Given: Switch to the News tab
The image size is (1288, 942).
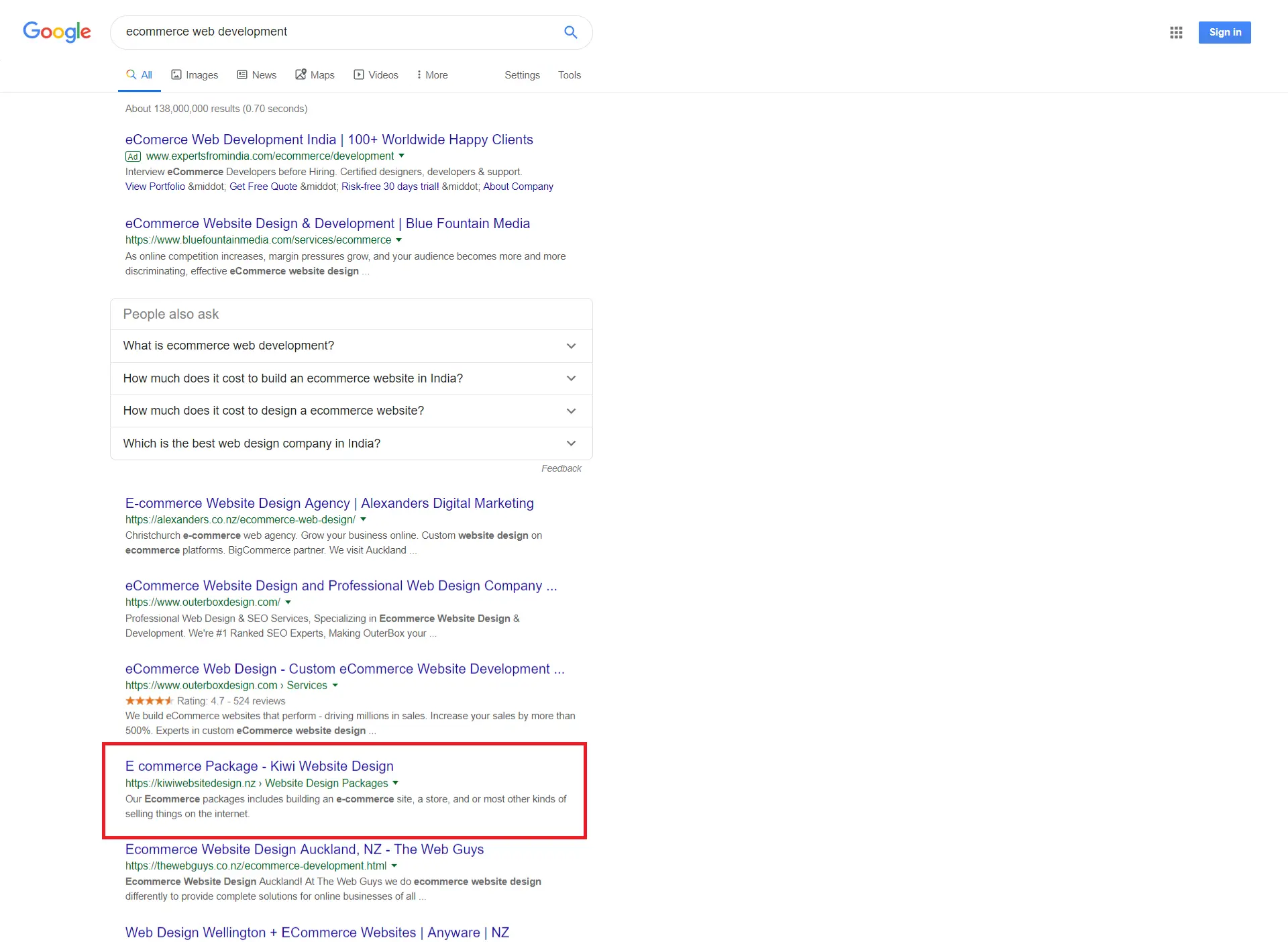Looking at the screenshot, I should (x=257, y=75).
